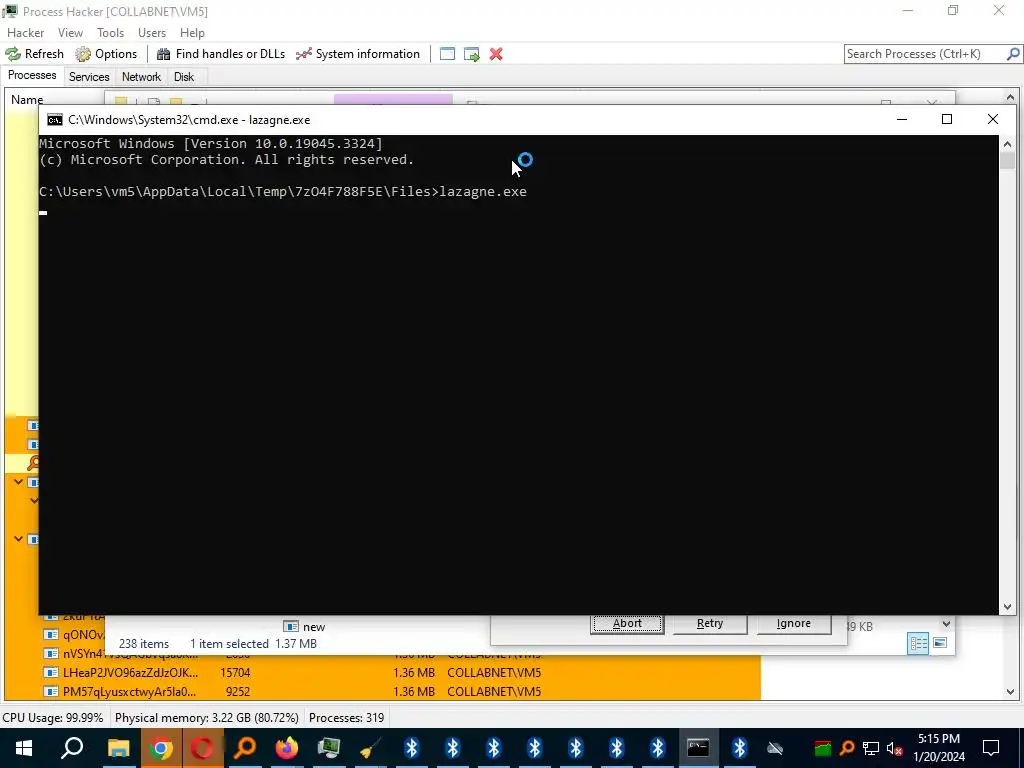
Task: Click 'Processes: 319' status entry
Action: pos(346,717)
